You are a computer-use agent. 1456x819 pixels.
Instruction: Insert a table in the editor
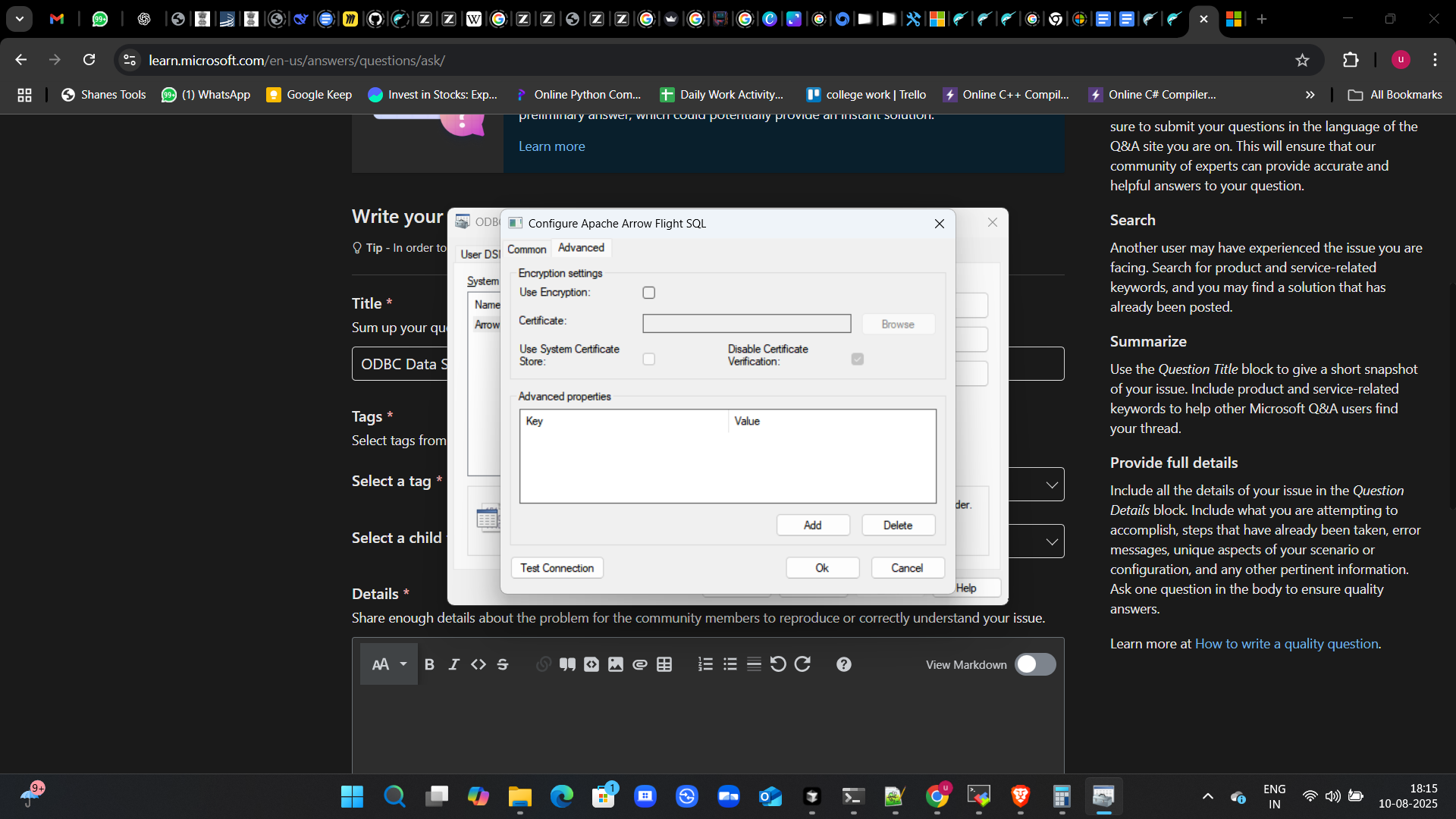664,664
